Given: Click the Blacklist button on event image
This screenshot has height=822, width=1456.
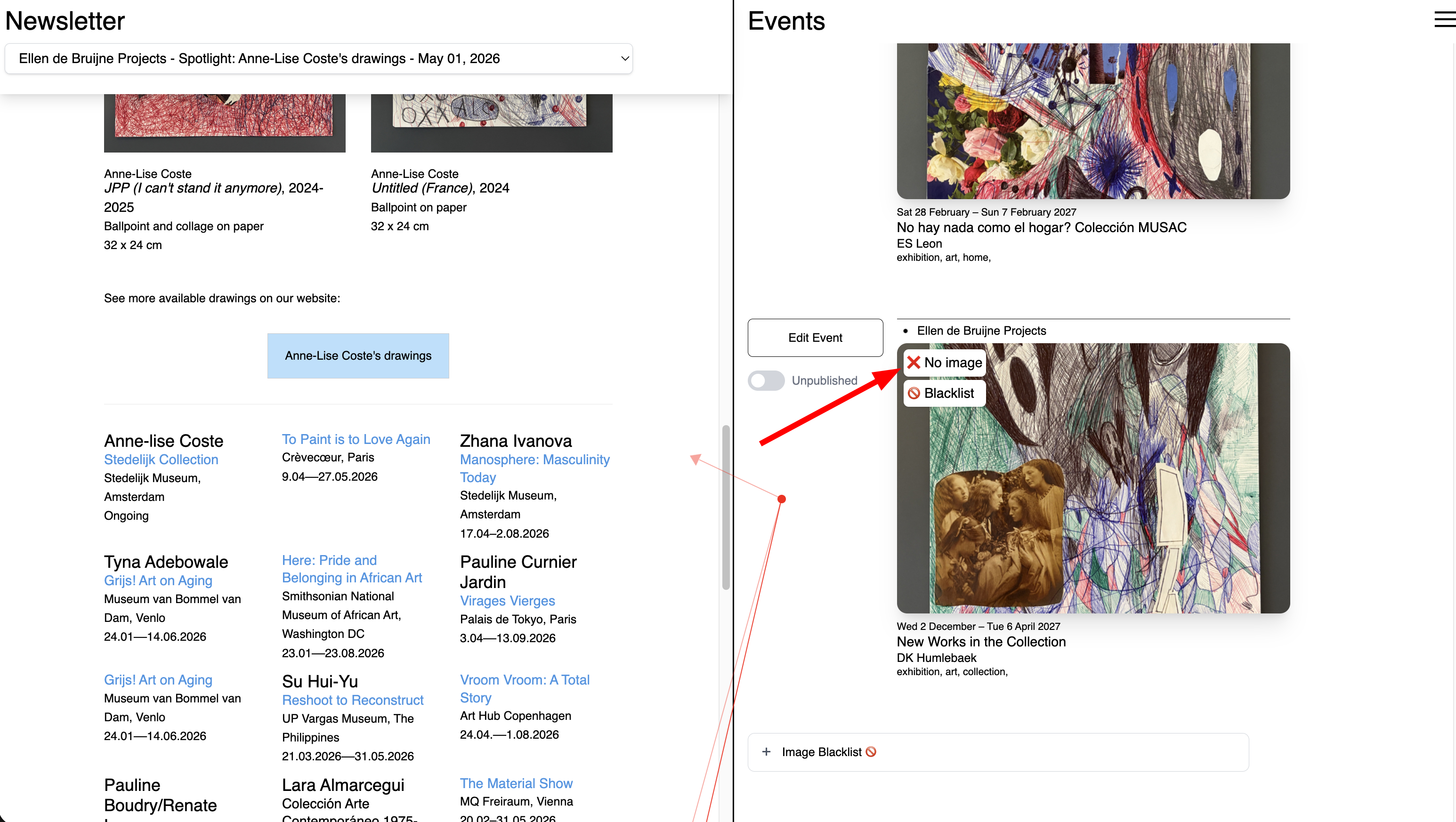Looking at the screenshot, I should pyautogui.click(x=945, y=393).
